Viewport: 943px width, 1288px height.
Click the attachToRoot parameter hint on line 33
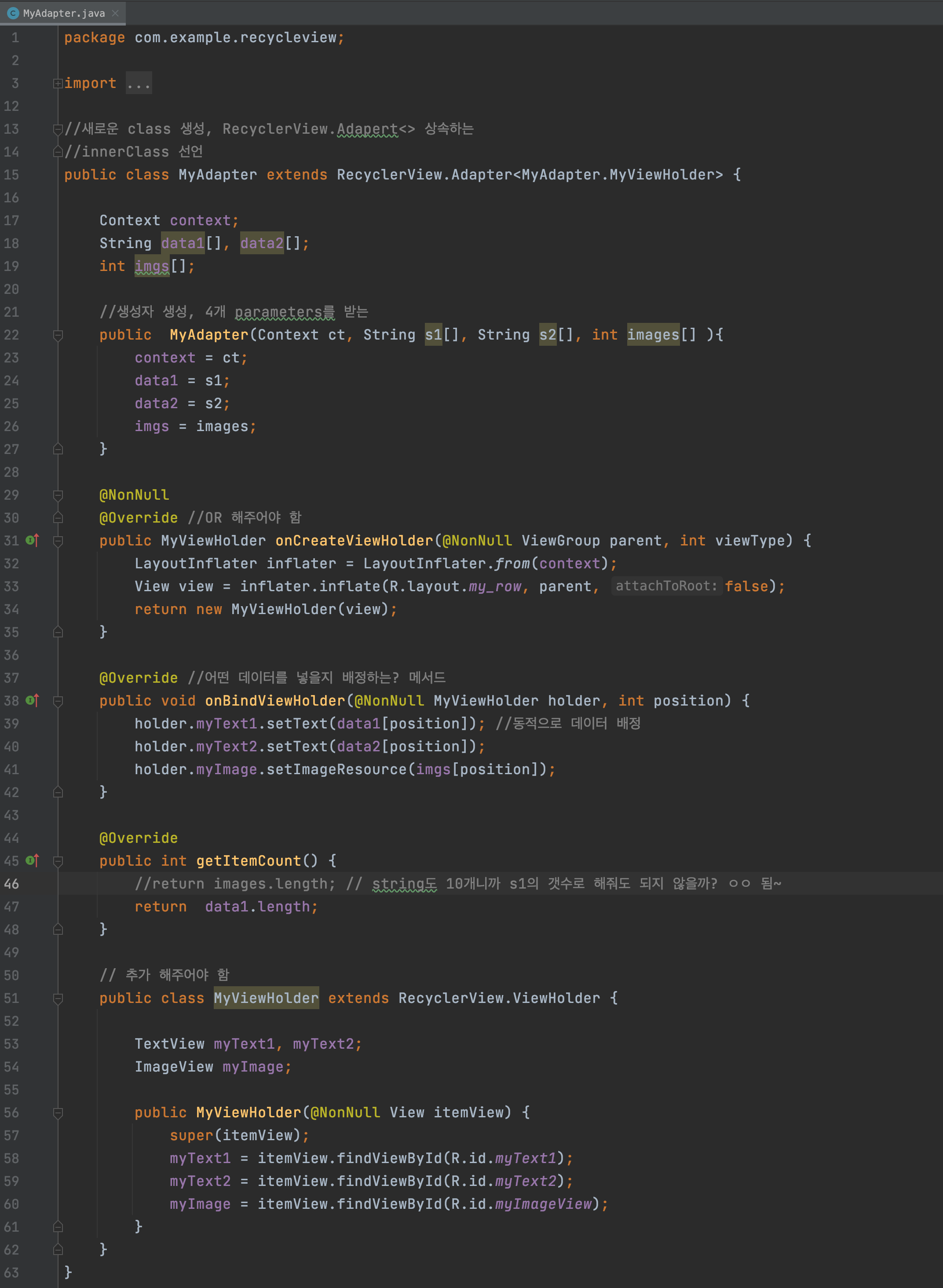(x=666, y=586)
